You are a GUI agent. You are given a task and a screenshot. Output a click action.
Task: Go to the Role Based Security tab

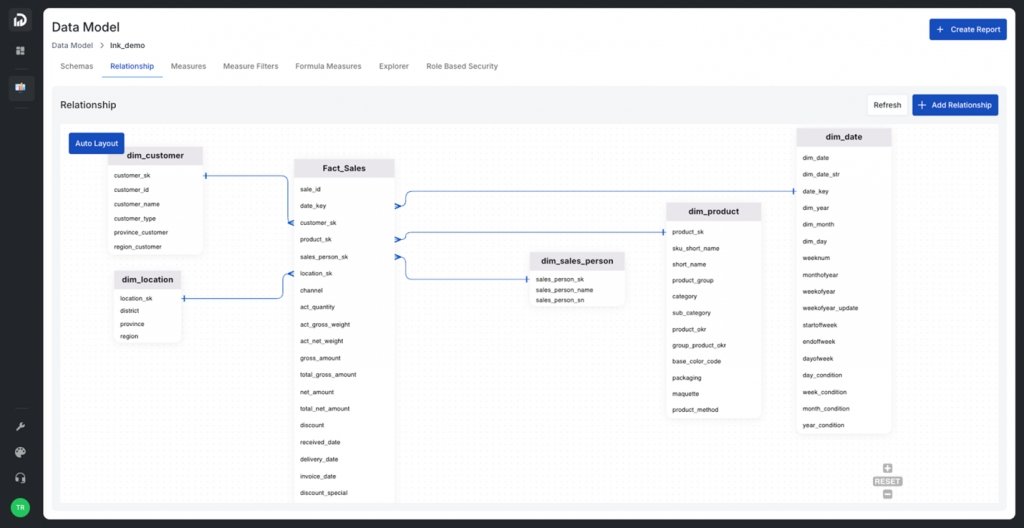tap(461, 66)
